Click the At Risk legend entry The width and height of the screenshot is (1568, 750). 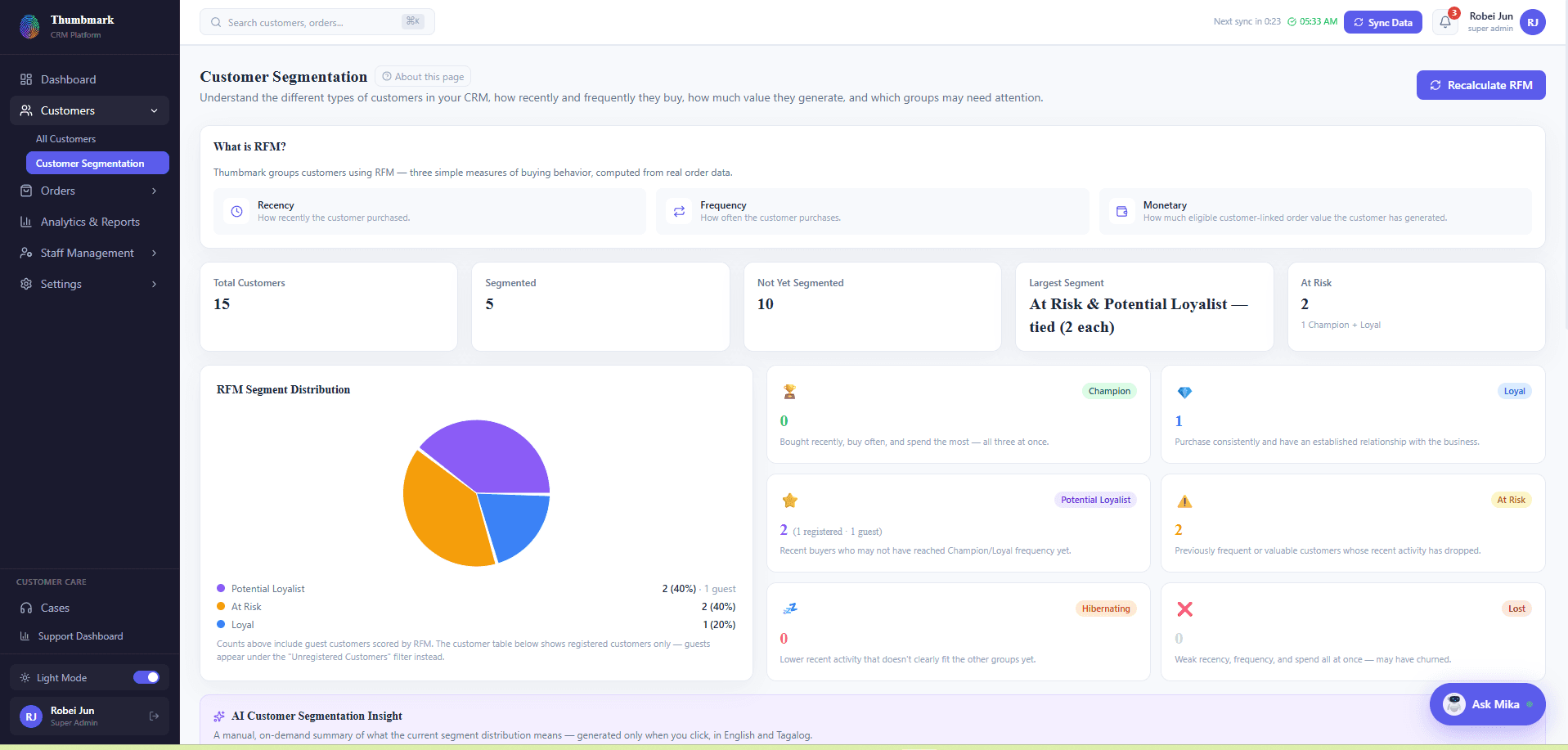[x=476, y=607]
